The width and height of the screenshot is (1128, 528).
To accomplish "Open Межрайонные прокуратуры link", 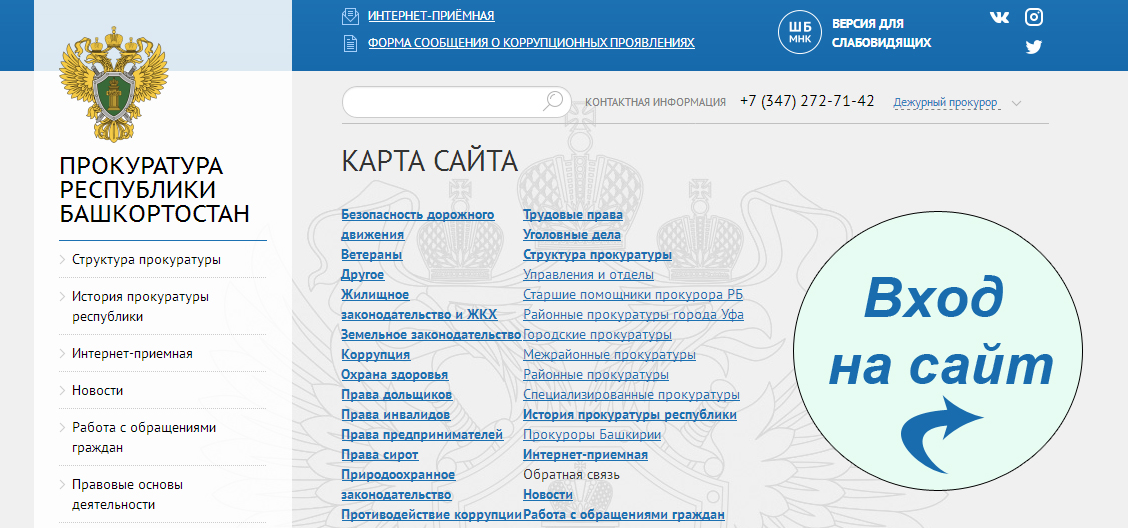I will (609, 355).
